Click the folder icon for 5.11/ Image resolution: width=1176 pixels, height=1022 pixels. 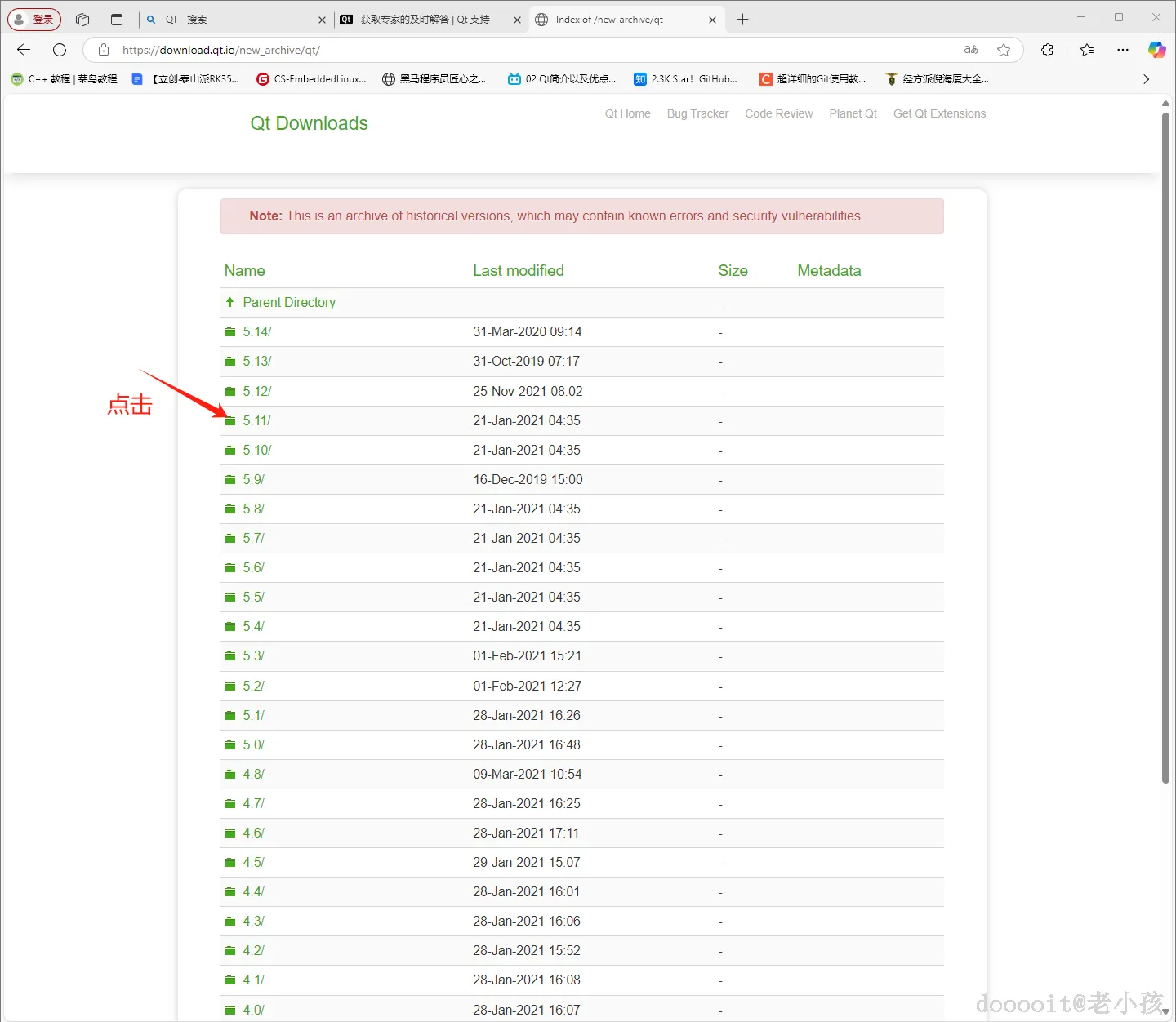click(x=230, y=420)
